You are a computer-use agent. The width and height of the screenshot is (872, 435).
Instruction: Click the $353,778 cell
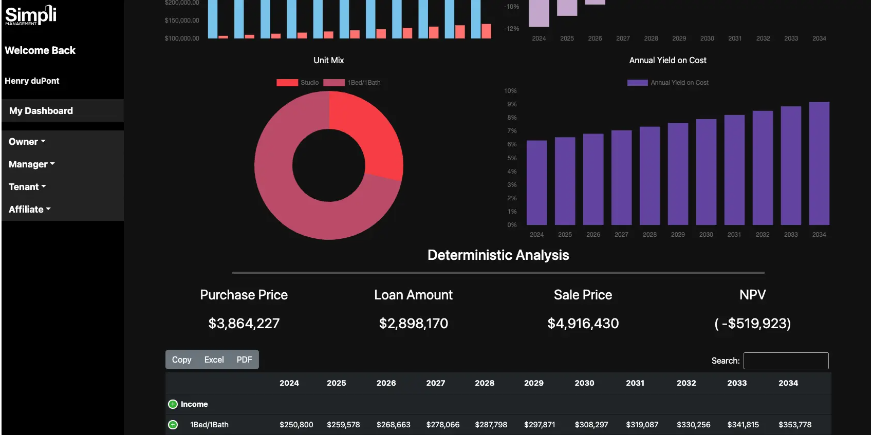796,424
